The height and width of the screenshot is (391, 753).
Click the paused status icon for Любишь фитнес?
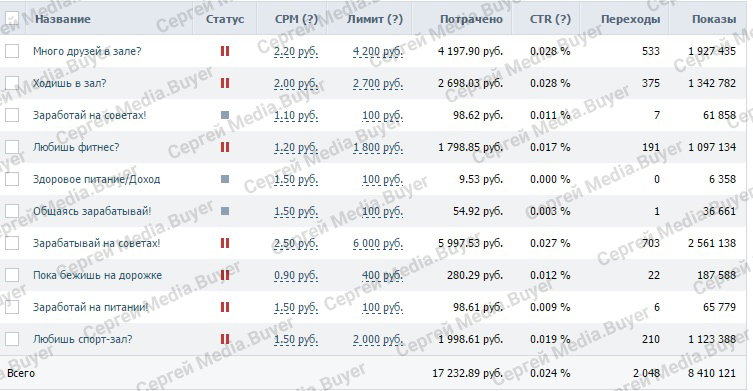pyautogui.click(x=225, y=147)
